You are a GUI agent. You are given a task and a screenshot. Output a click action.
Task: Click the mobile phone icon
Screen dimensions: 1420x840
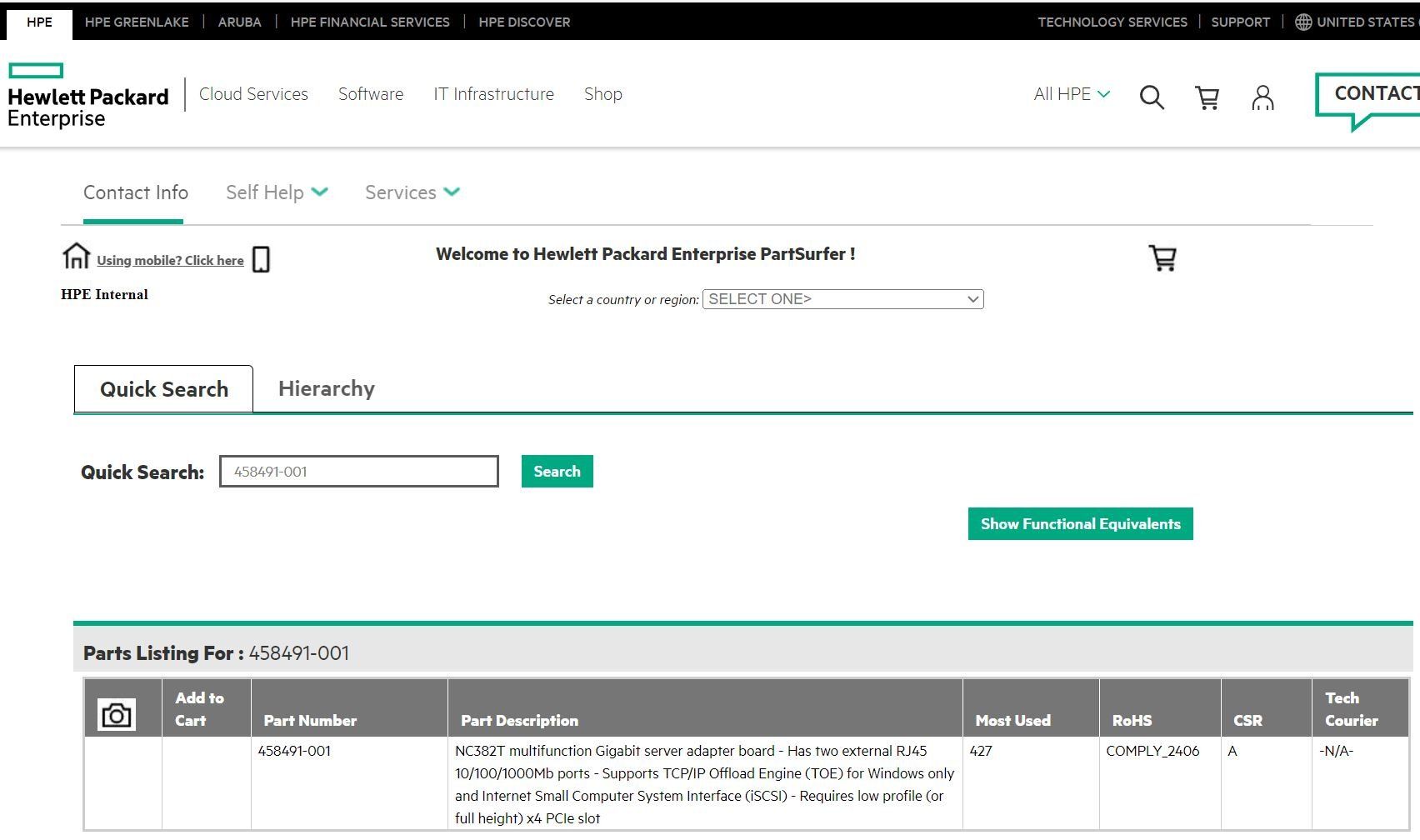click(261, 259)
